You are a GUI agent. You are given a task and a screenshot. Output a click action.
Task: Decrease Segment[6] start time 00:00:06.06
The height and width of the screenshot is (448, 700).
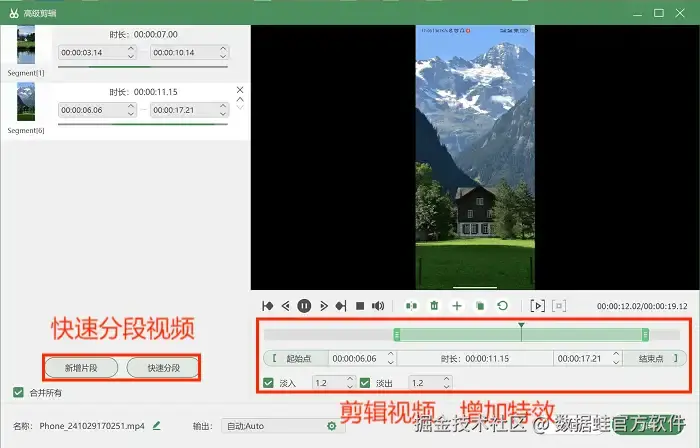click(131, 114)
